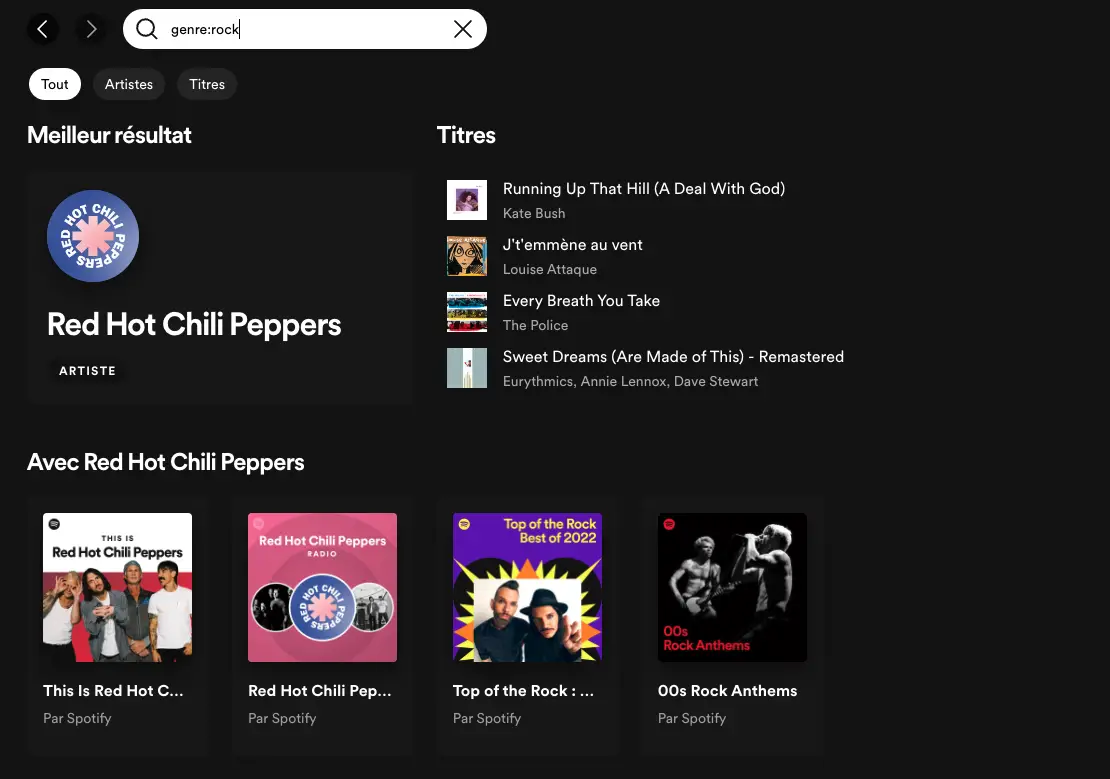Click into the genre:rock search field

[304, 29]
